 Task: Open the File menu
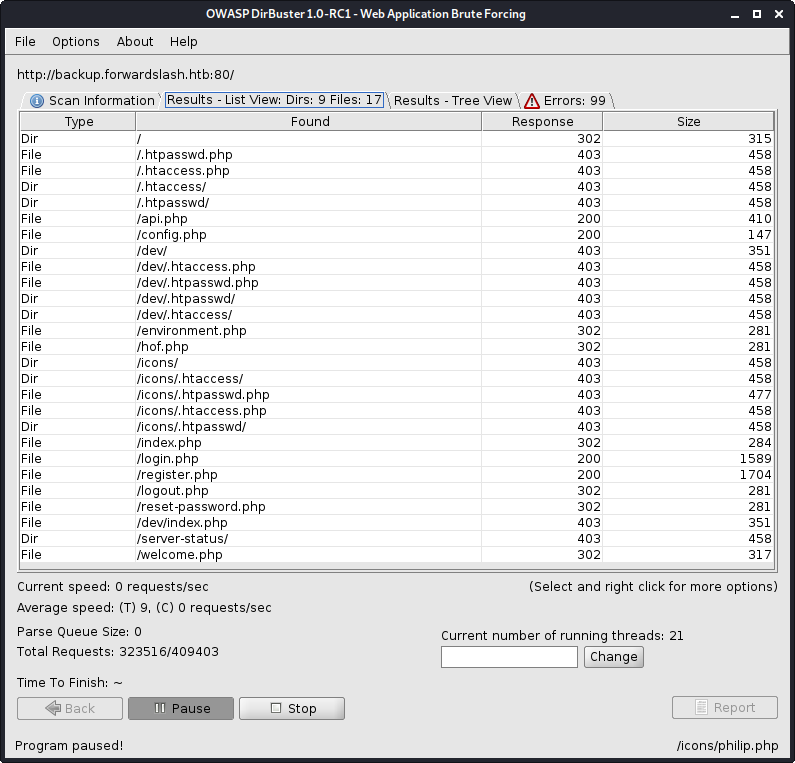(x=25, y=41)
